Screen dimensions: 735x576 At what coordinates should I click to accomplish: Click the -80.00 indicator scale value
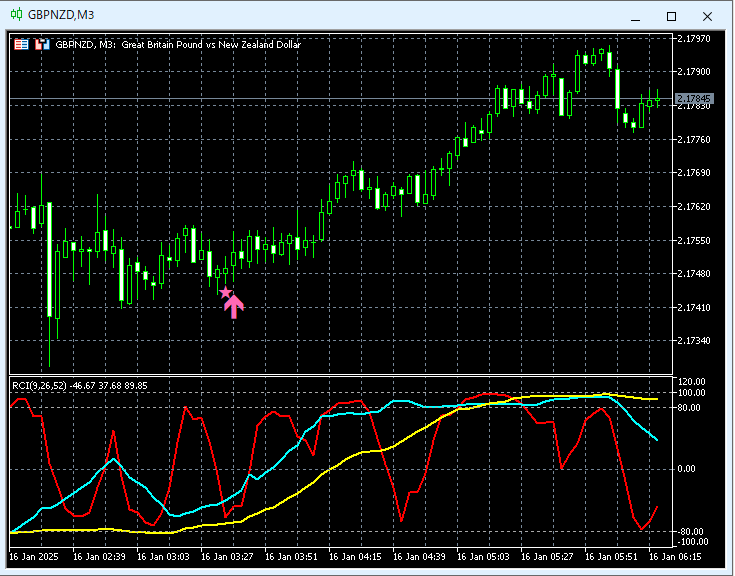(691, 532)
